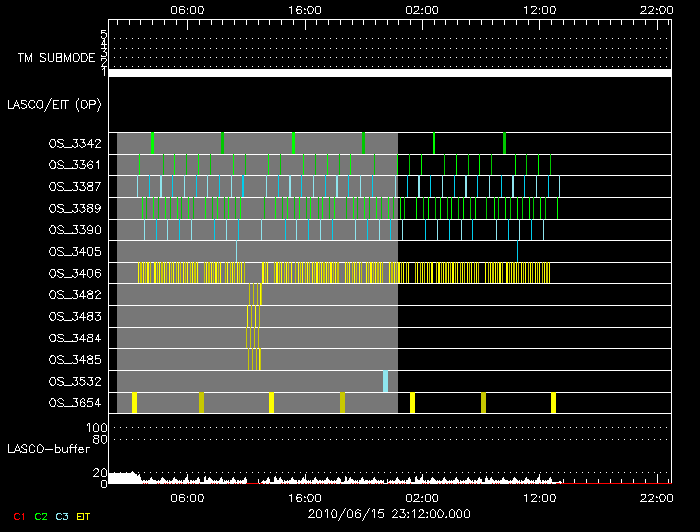Click yellow marker cluster in OS_3485 row
The image size is (700, 532).
coord(254,359)
